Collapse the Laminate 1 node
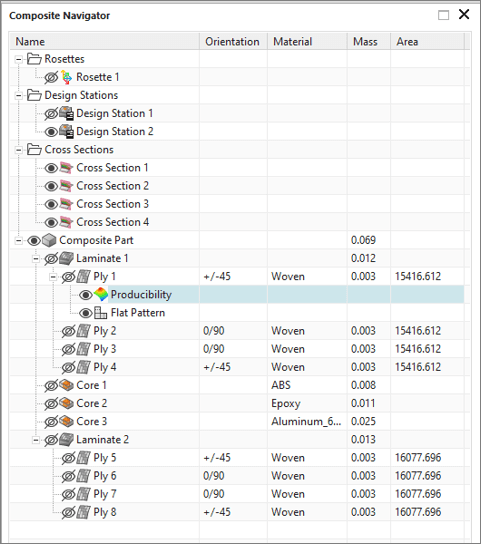The height and width of the screenshot is (544, 481). [36, 258]
